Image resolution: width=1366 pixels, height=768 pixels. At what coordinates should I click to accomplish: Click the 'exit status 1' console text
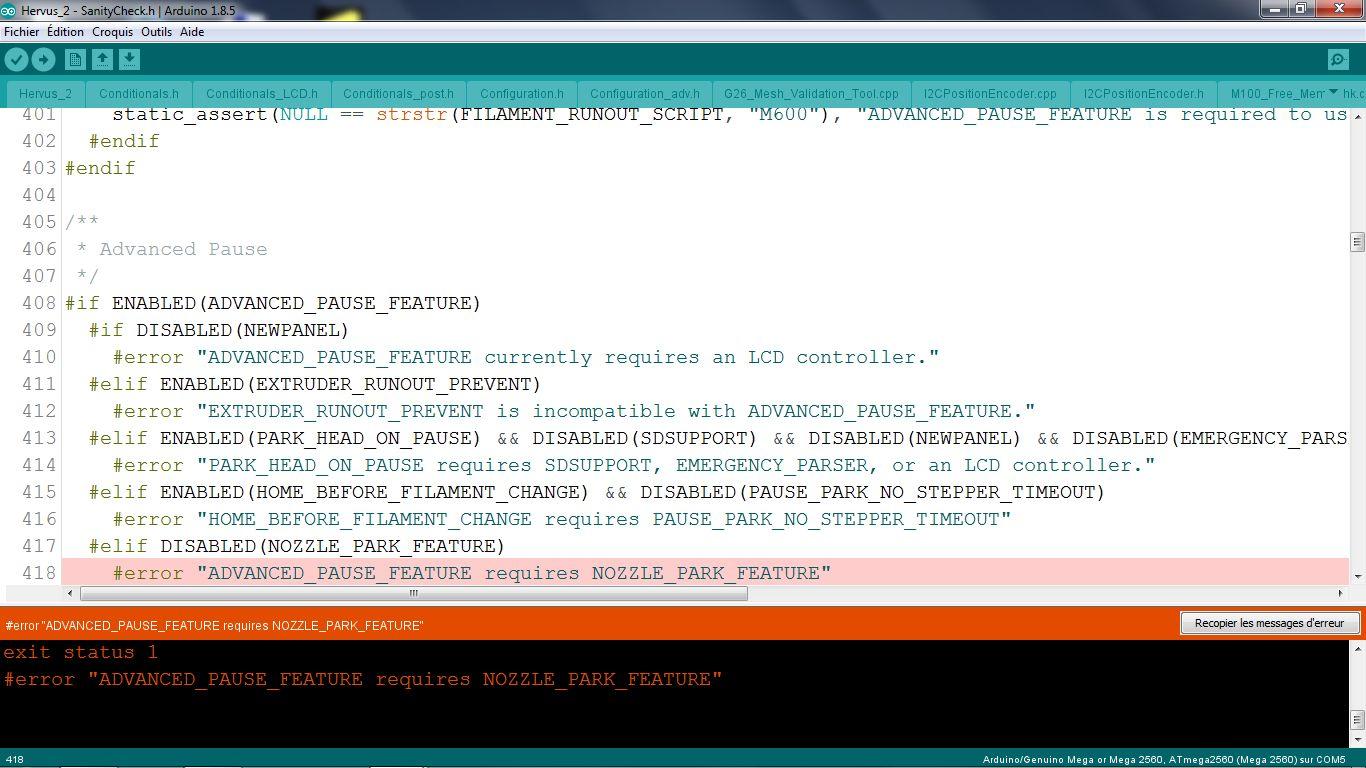tap(81, 652)
